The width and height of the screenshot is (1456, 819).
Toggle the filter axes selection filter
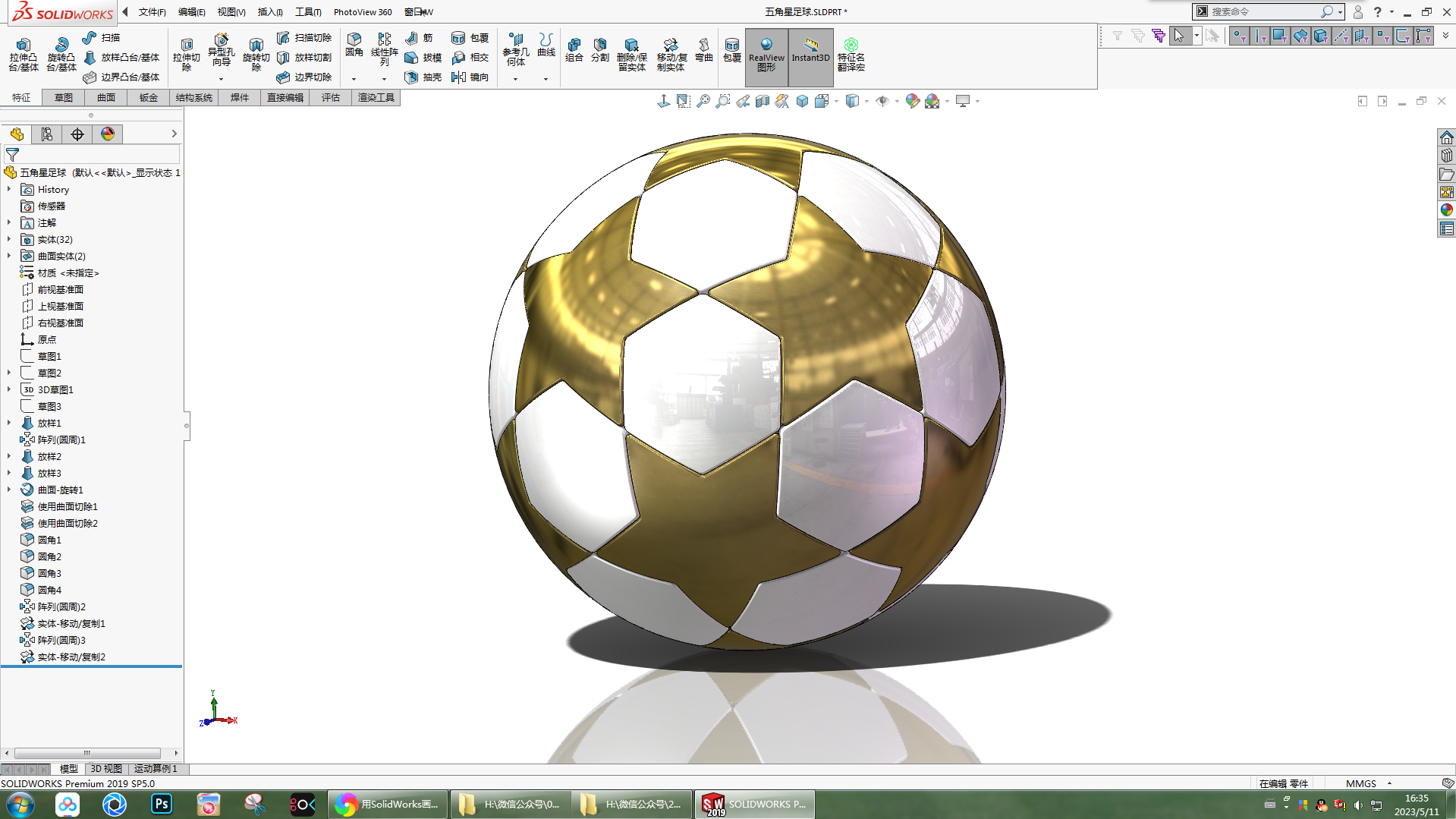point(1341,36)
